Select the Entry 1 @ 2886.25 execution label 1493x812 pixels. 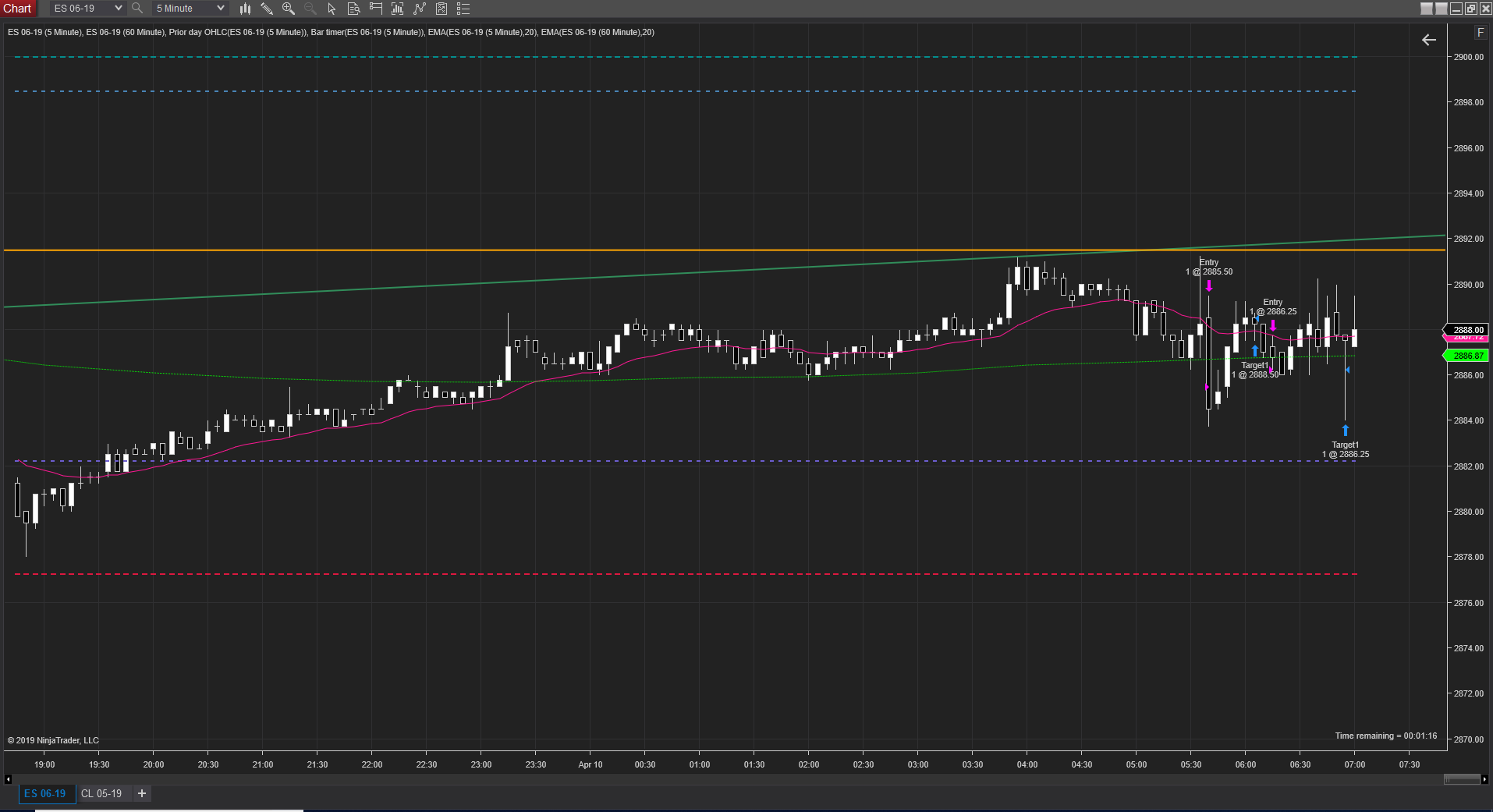1273,307
